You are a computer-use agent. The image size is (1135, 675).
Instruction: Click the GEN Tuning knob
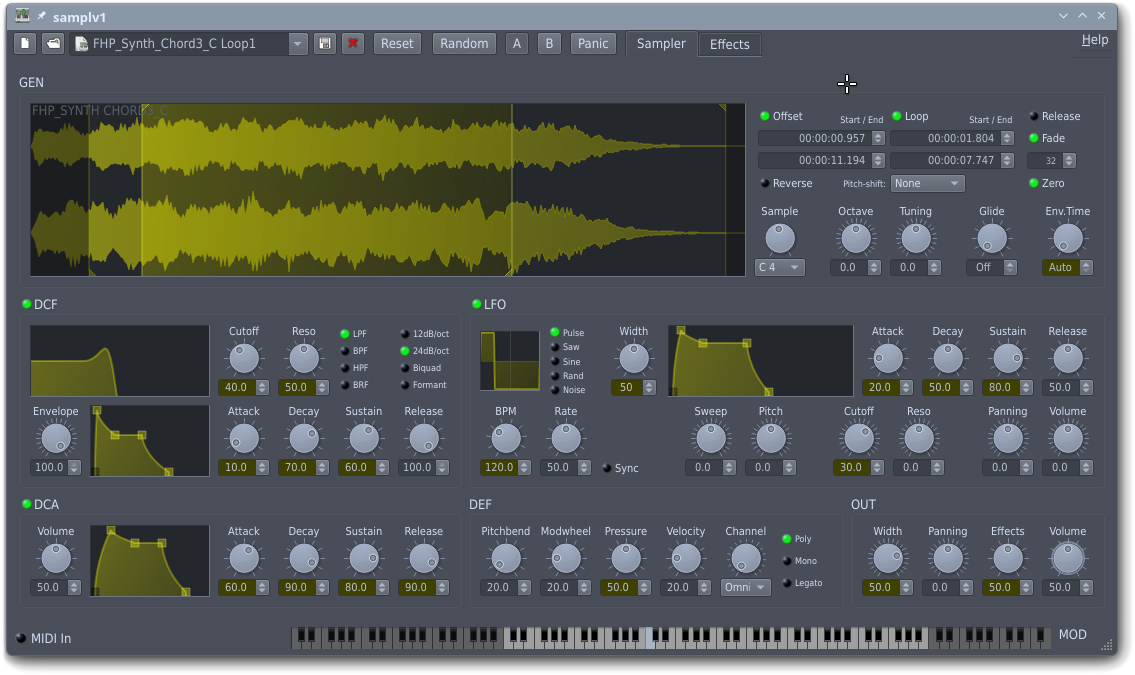tap(916, 238)
